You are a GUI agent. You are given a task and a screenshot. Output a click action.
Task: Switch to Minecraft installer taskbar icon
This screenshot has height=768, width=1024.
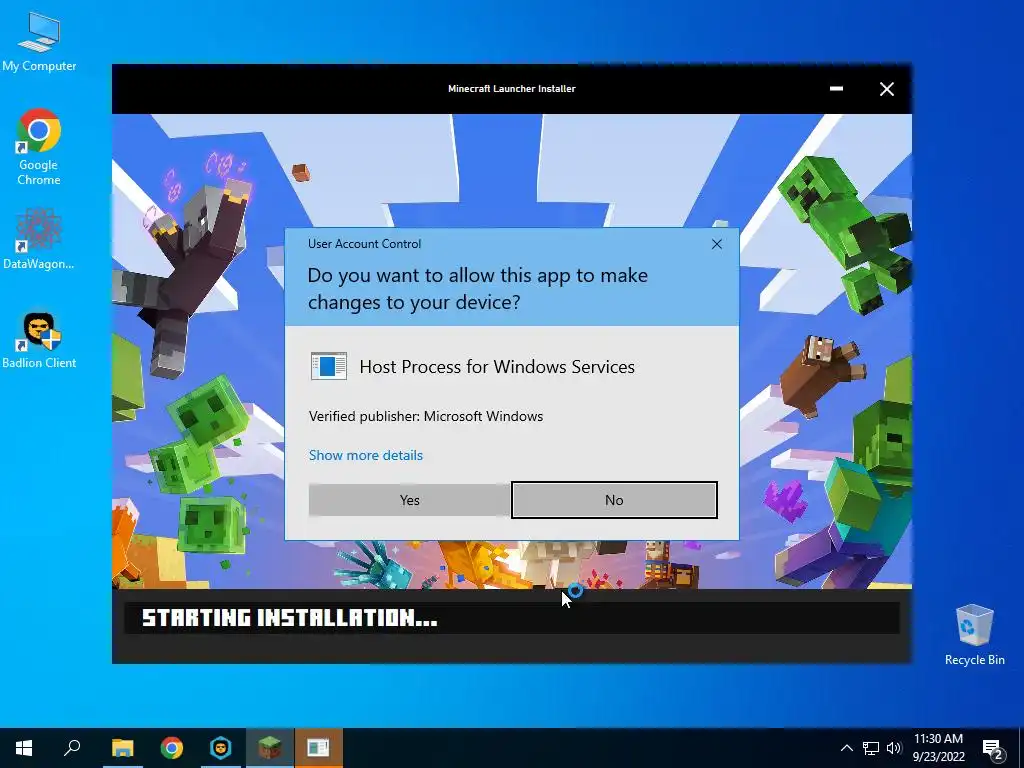pos(270,748)
